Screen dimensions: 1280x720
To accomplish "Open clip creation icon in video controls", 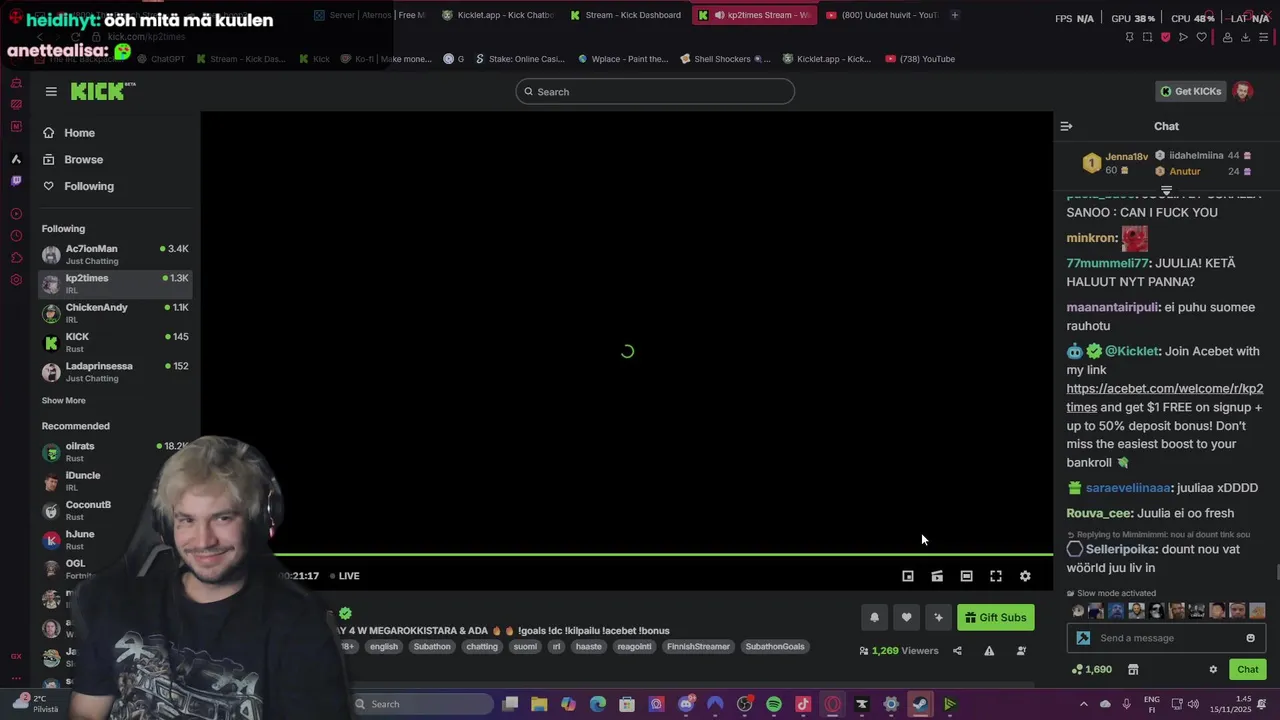I will click(x=937, y=576).
